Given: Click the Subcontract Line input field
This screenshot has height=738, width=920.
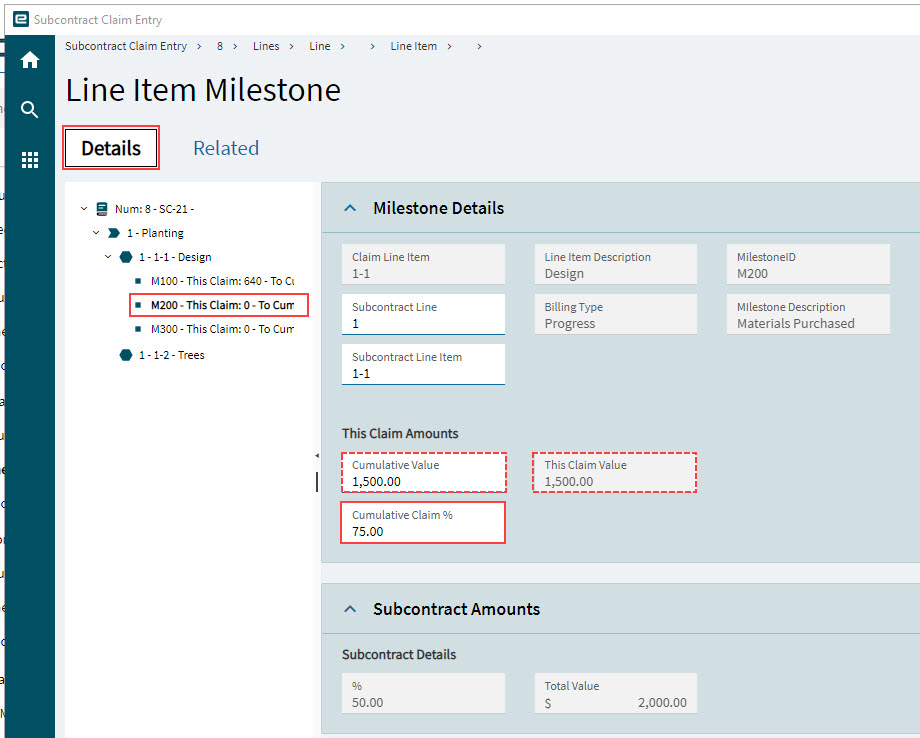Looking at the screenshot, I should [423, 314].
